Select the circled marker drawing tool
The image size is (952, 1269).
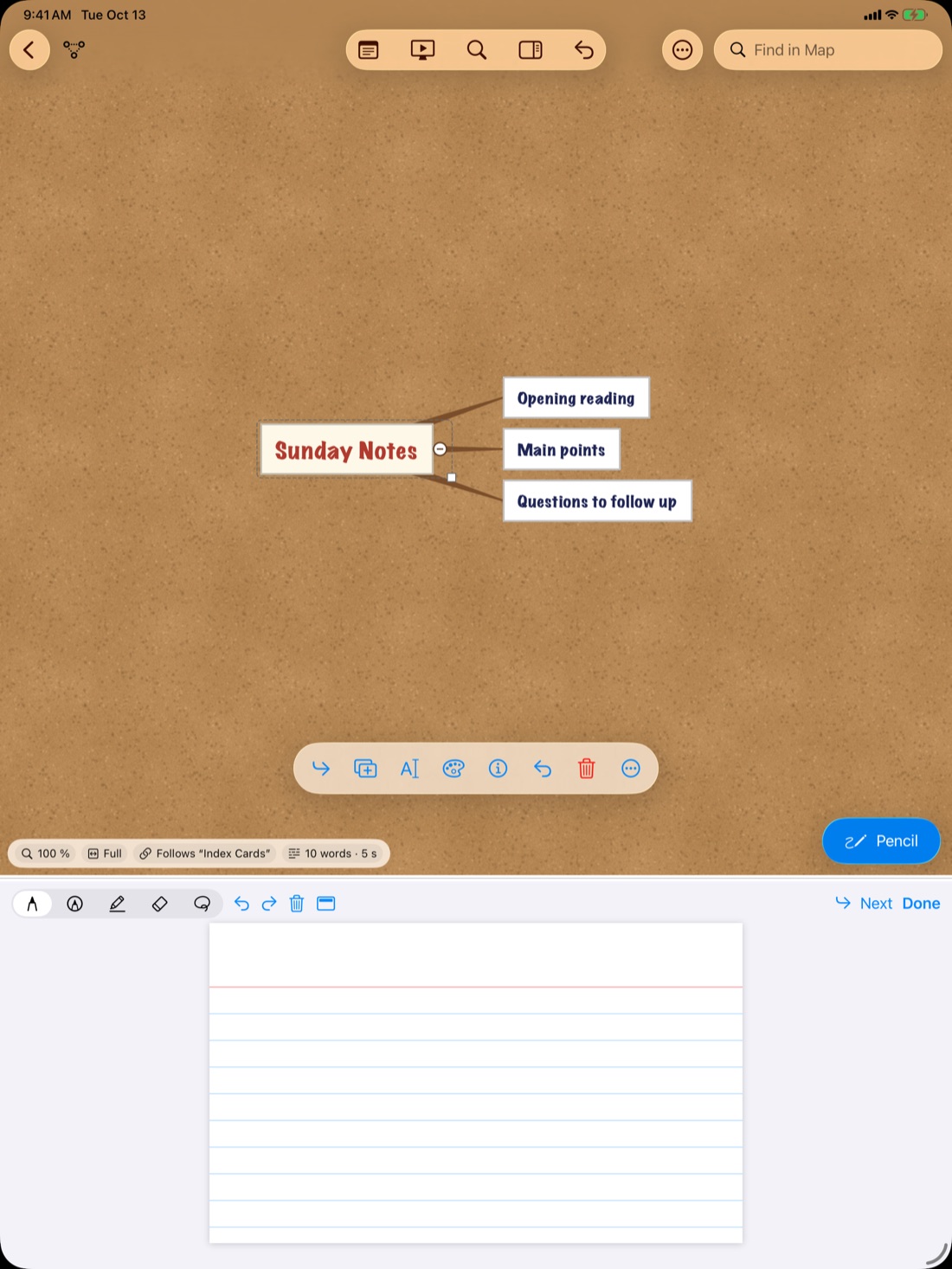point(75,904)
